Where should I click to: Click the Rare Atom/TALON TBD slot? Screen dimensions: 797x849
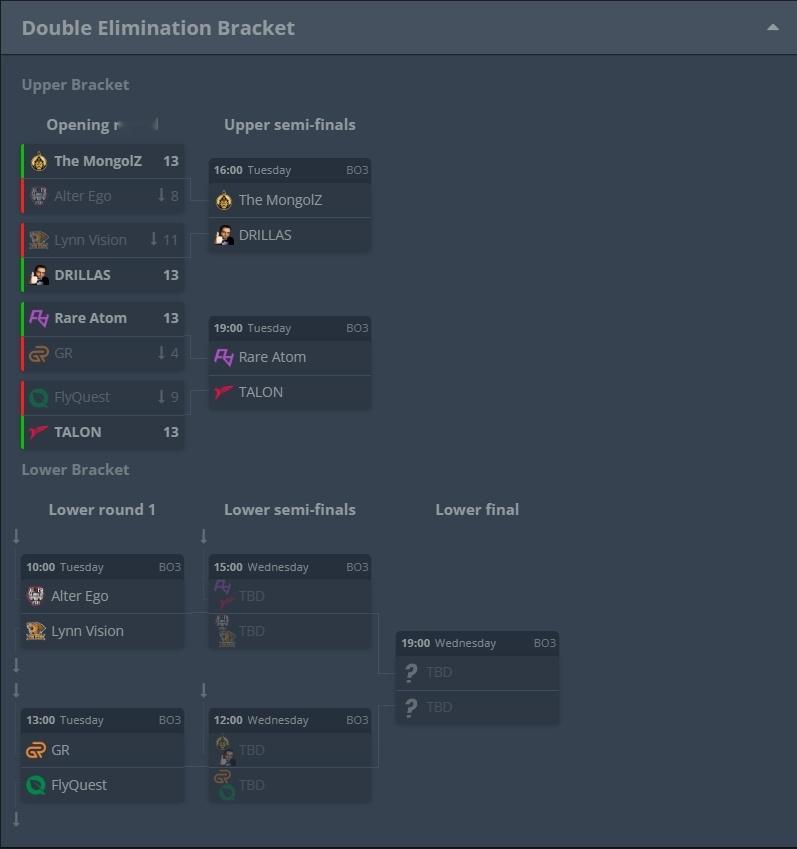[290, 596]
